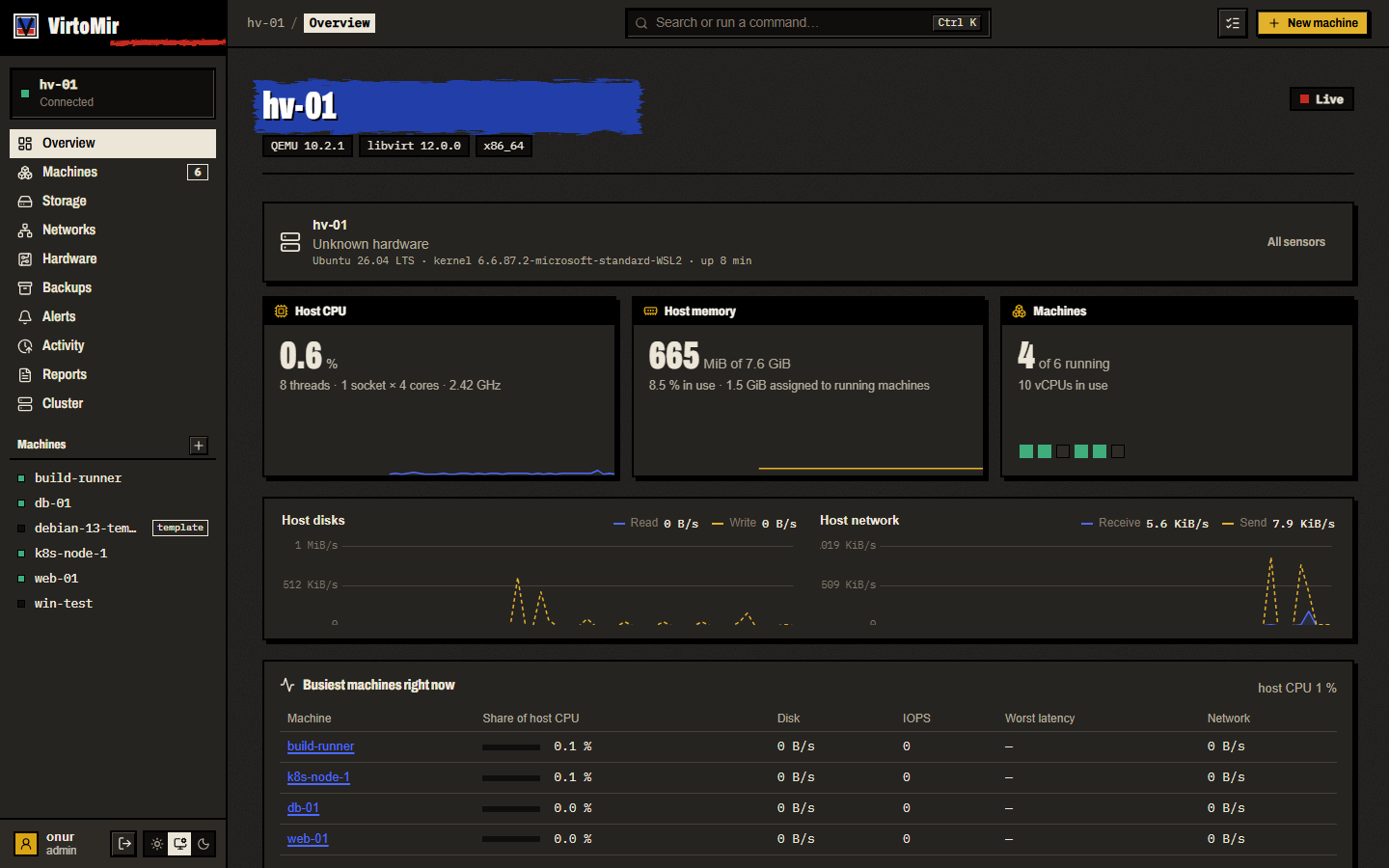The width and height of the screenshot is (1389, 868).
Task: Toggle the Live updates indicator
Action: [1321, 99]
